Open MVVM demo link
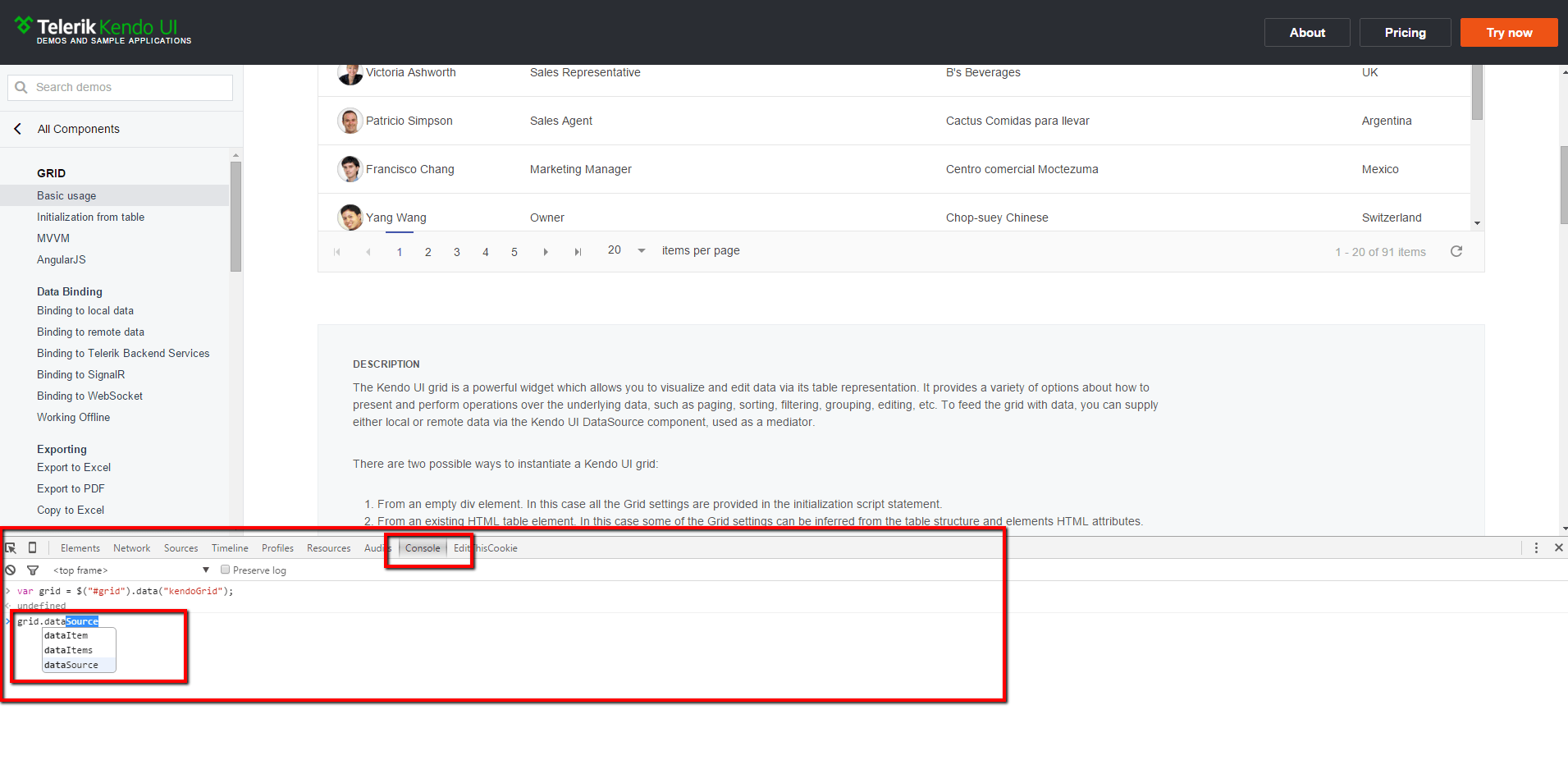The image size is (1568, 783). point(53,238)
